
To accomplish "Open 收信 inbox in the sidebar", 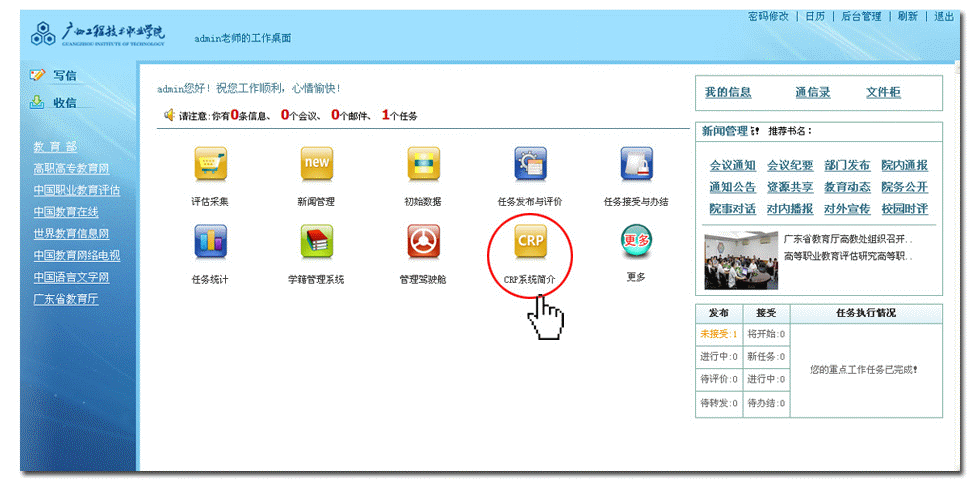I will (x=64, y=102).
